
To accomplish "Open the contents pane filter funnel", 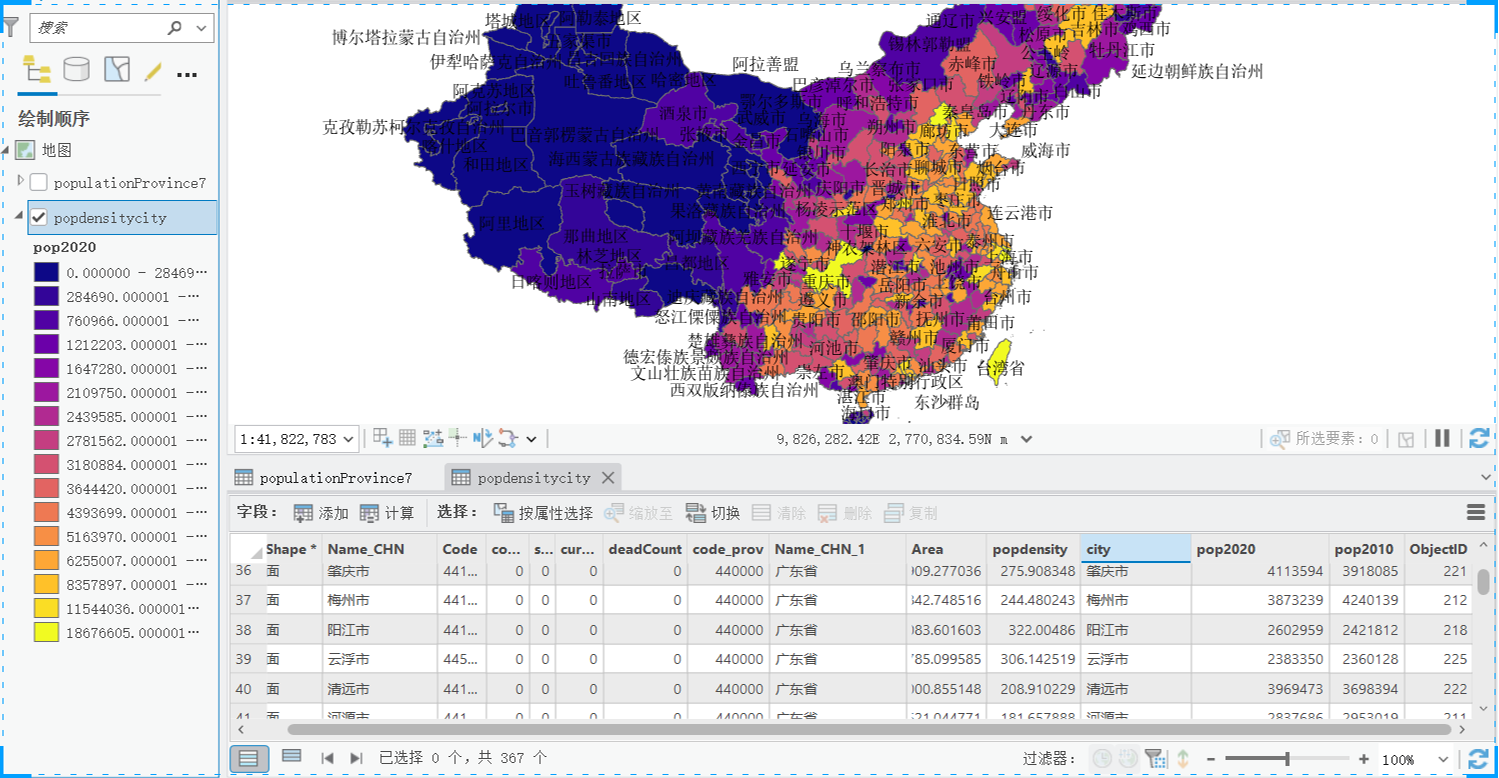I will (11, 27).
